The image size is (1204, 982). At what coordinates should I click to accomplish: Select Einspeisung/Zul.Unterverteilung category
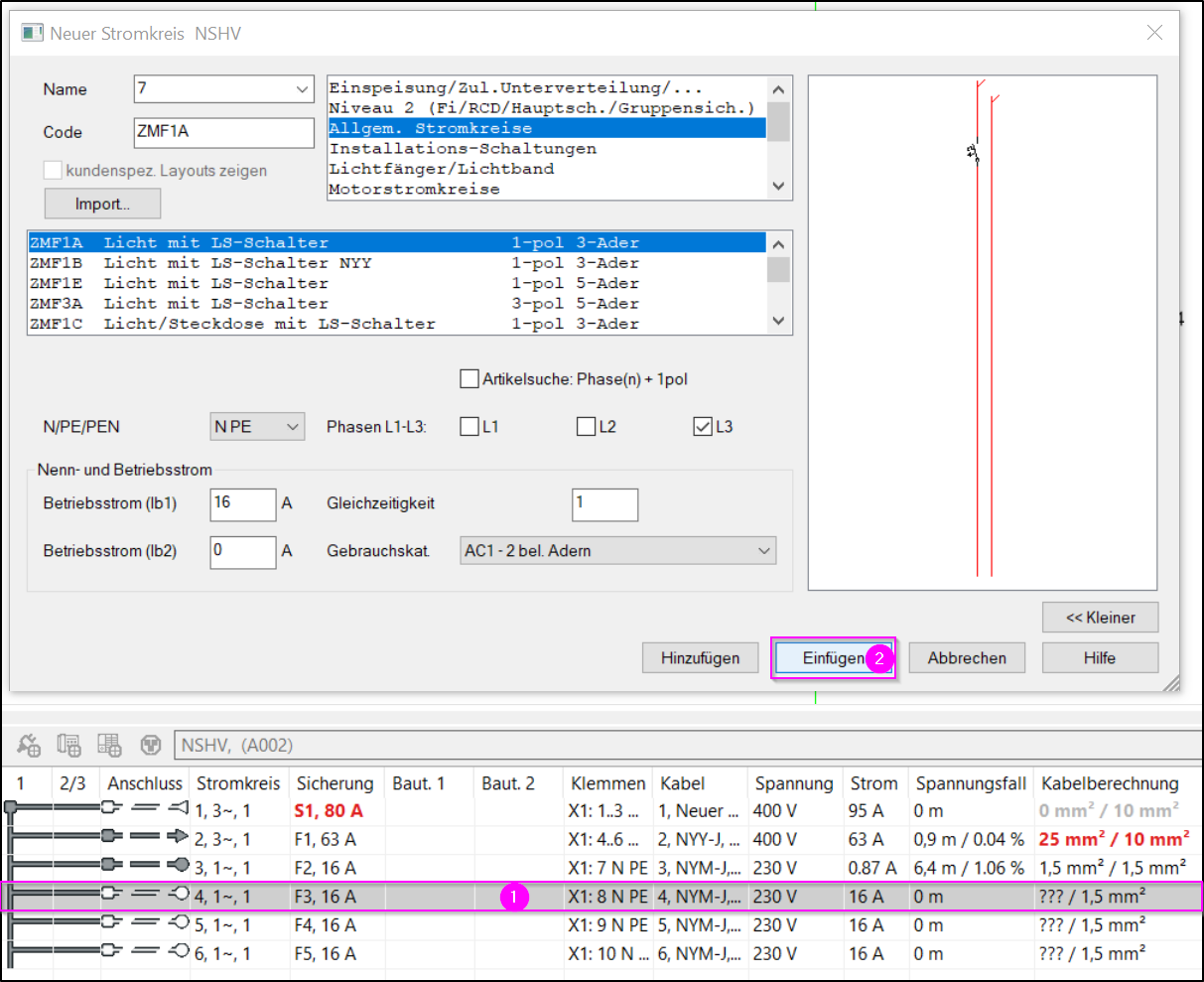point(547,87)
